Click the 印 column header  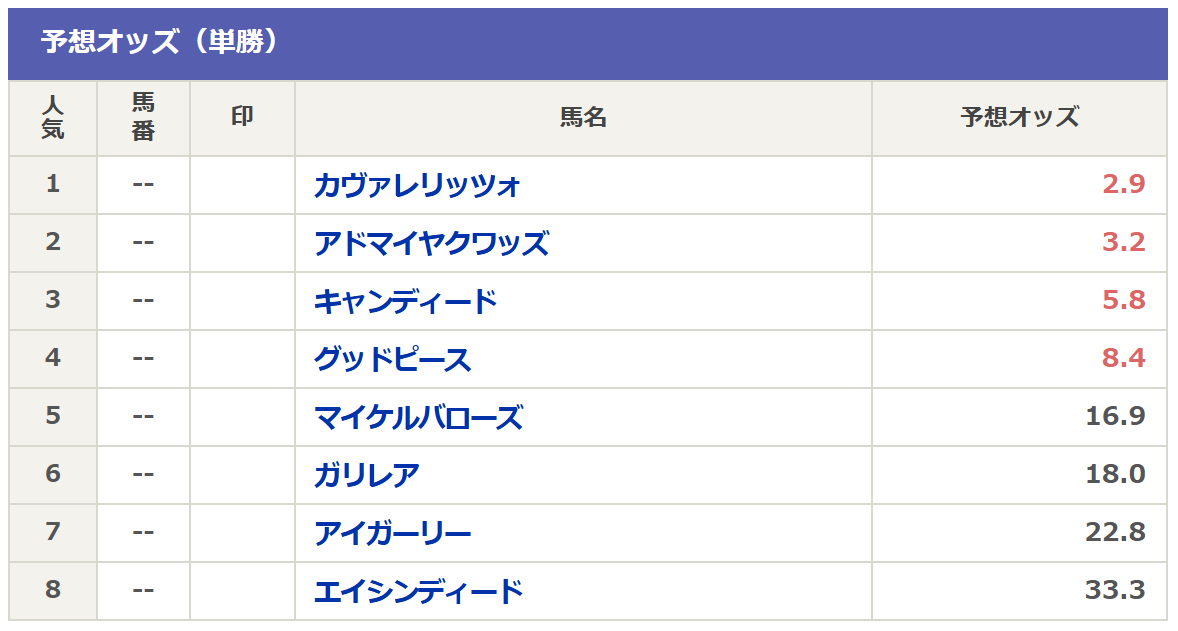[242, 116]
